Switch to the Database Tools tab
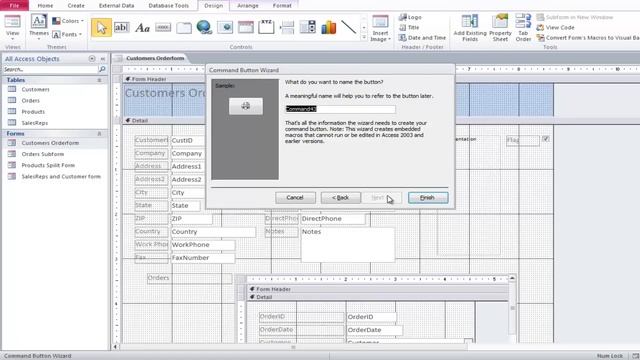The width and height of the screenshot is (640, 360). point(169,6)
